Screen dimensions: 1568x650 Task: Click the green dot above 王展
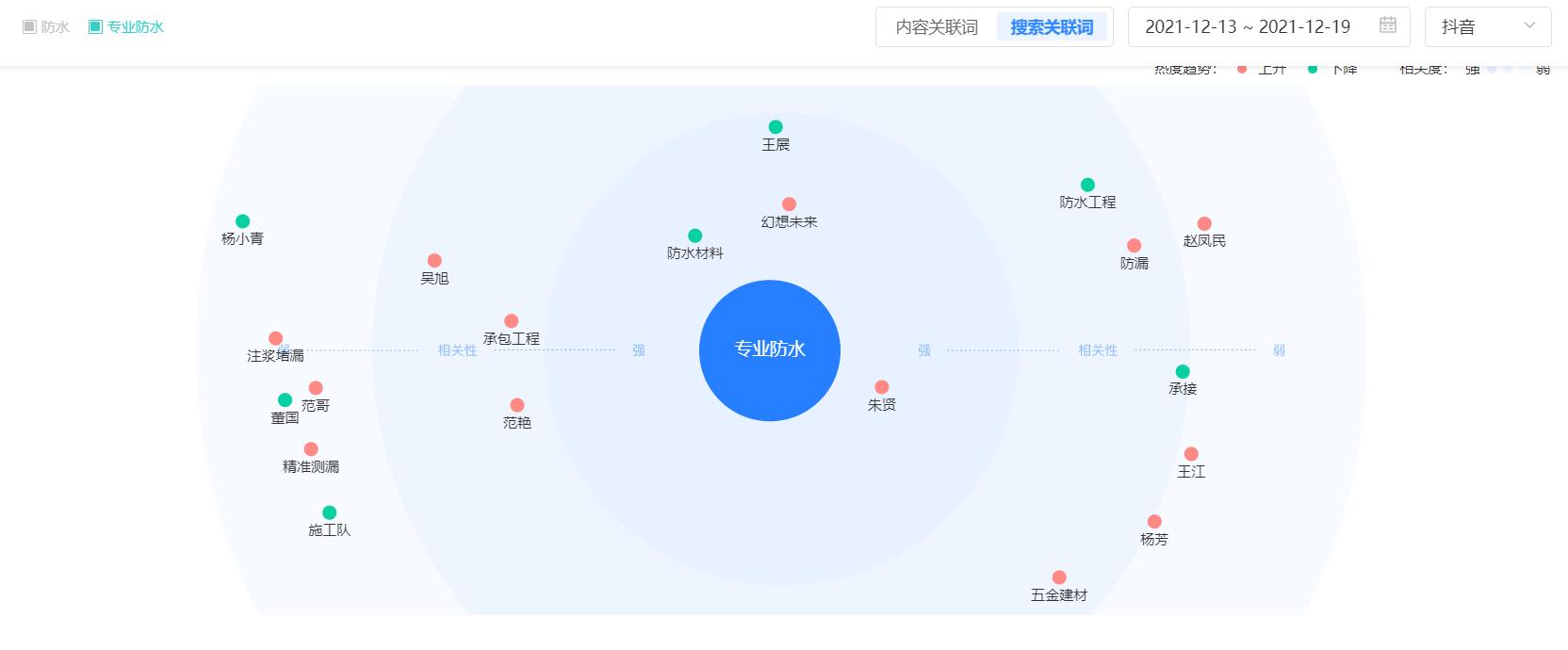coord(776,127)
